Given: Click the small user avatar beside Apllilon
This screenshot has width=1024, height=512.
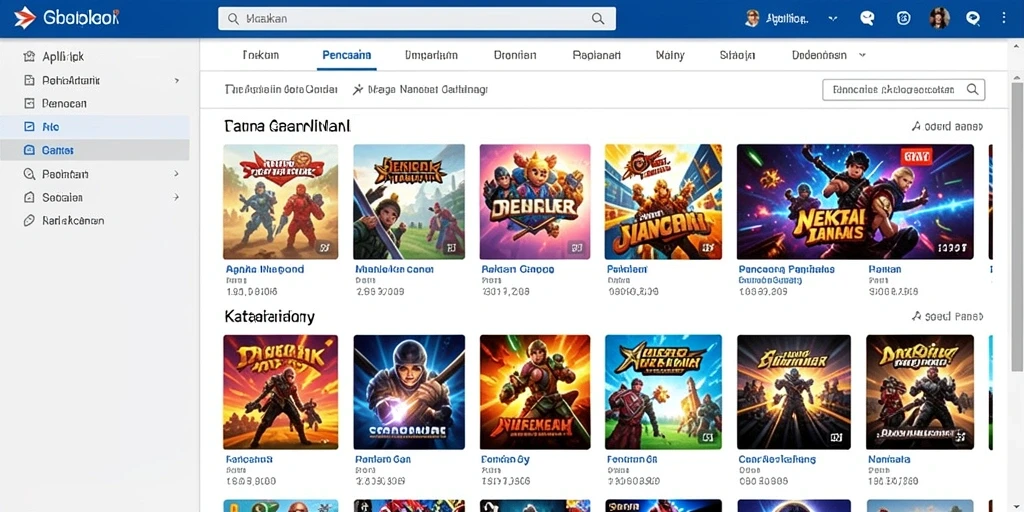Looking at the screenshot, I should point(752,18).
